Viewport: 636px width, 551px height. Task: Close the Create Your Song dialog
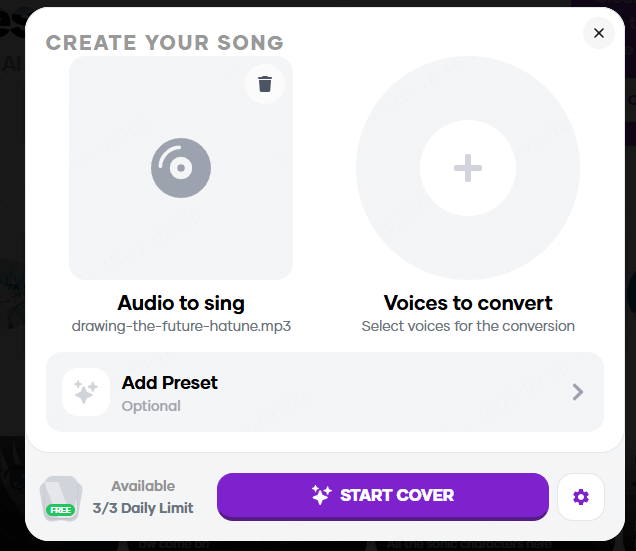tap(599, 33)
